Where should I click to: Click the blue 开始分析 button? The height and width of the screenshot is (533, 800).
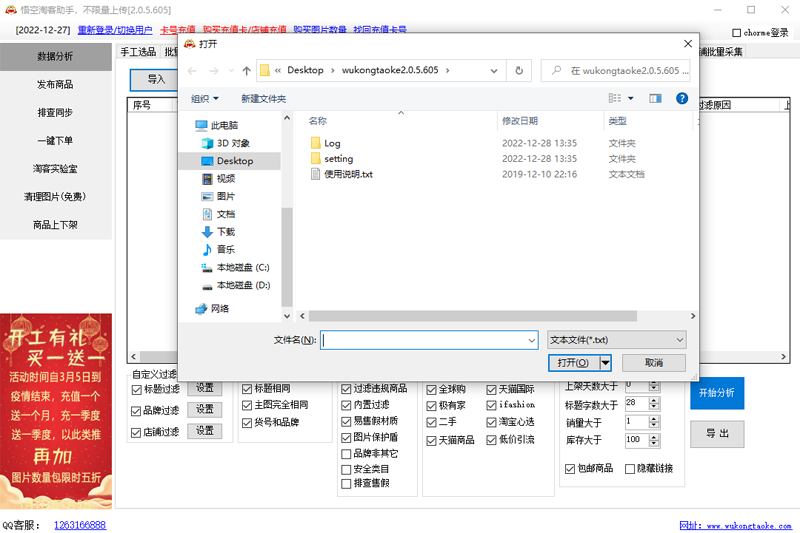tap(717, 392)
